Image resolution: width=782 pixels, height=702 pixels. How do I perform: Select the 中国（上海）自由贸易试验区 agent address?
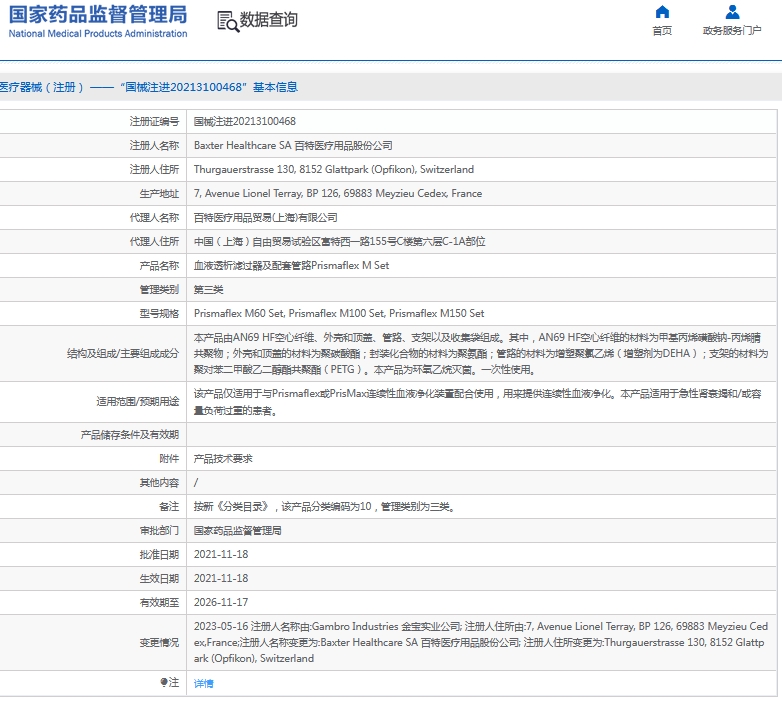(x=339, y=242)
